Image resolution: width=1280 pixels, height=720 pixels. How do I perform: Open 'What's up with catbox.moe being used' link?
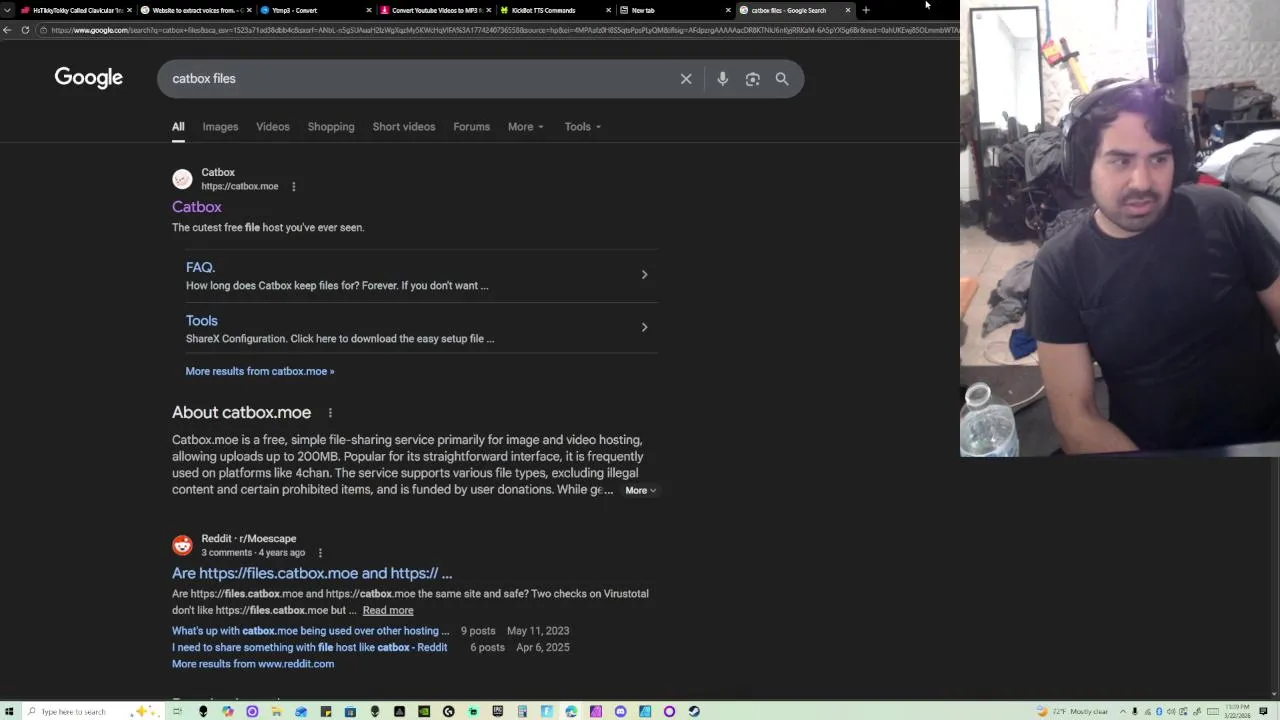pyautogui.click(x=310, y=631)
